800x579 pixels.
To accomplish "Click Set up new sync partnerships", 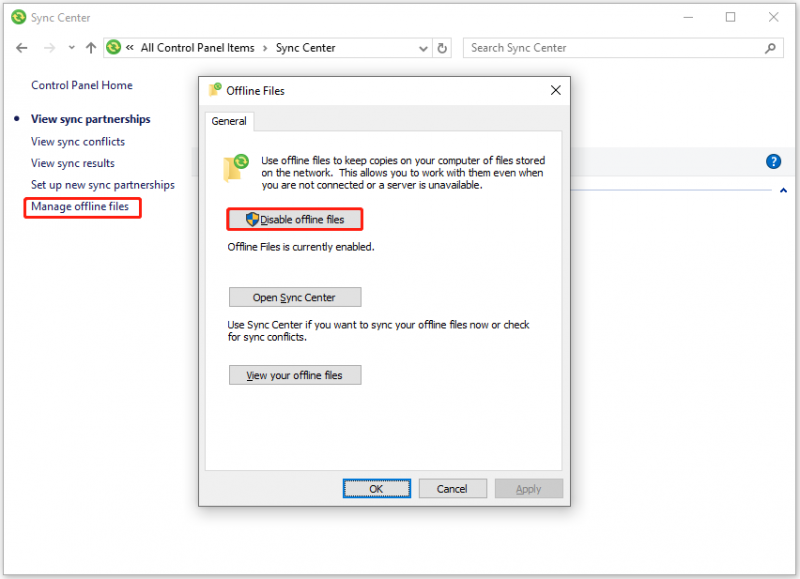I will point(103,185).
